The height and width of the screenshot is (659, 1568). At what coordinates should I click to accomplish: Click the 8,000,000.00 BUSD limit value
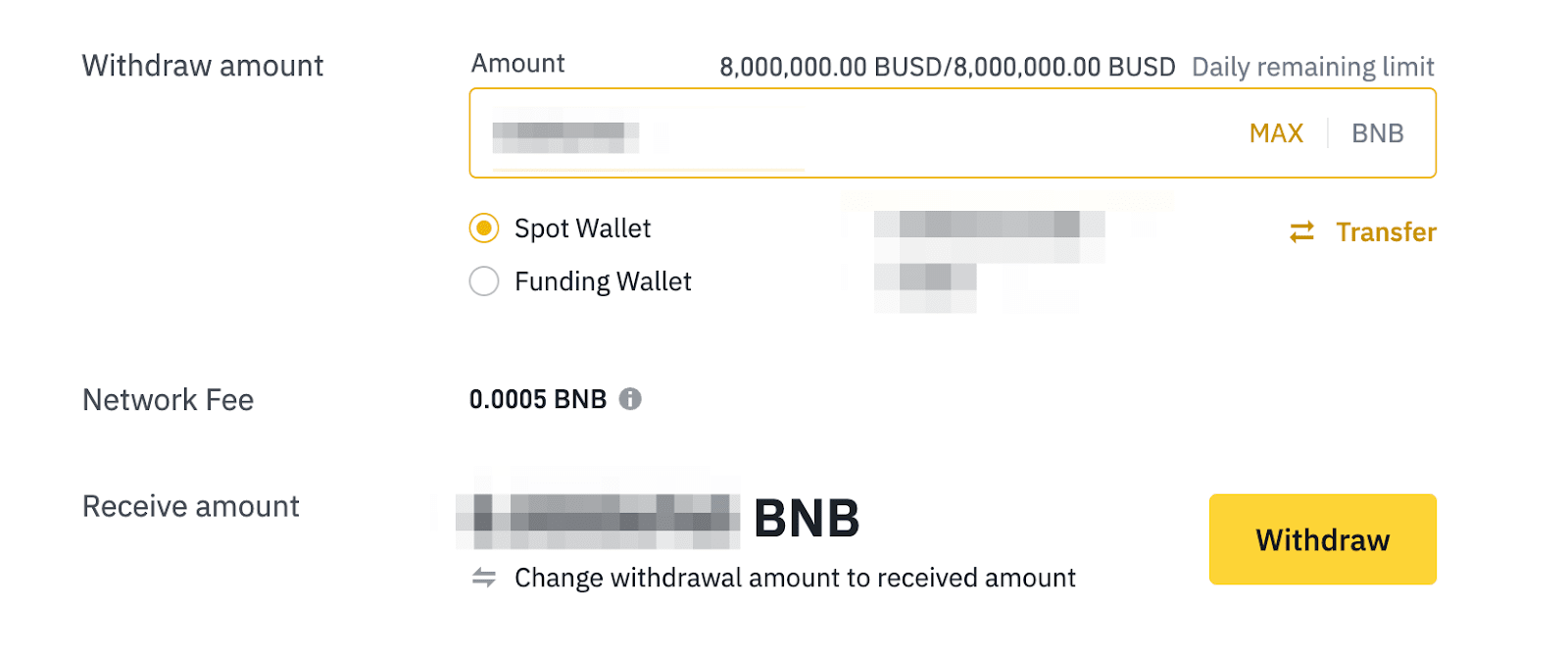click(x=947, y=67)
